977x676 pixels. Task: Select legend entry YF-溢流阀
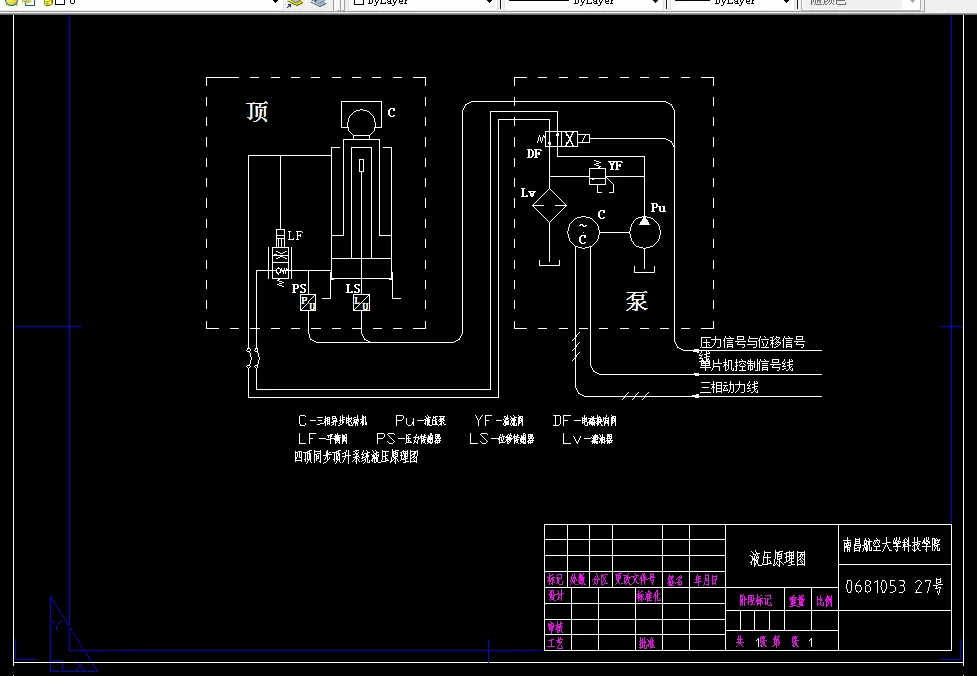point(499,421)
